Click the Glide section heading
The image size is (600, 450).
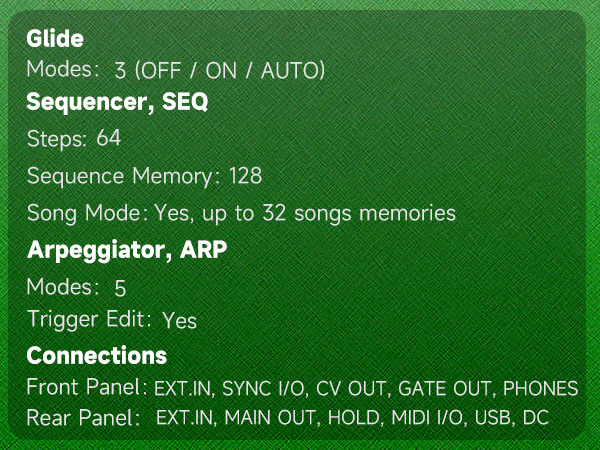55,39
